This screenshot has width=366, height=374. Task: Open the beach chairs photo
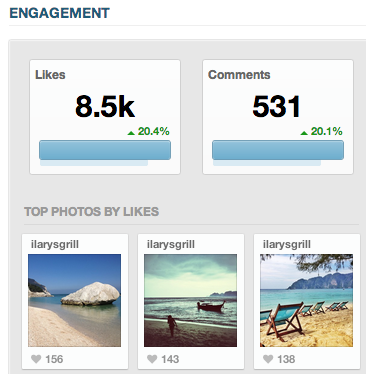click(306, 300)
